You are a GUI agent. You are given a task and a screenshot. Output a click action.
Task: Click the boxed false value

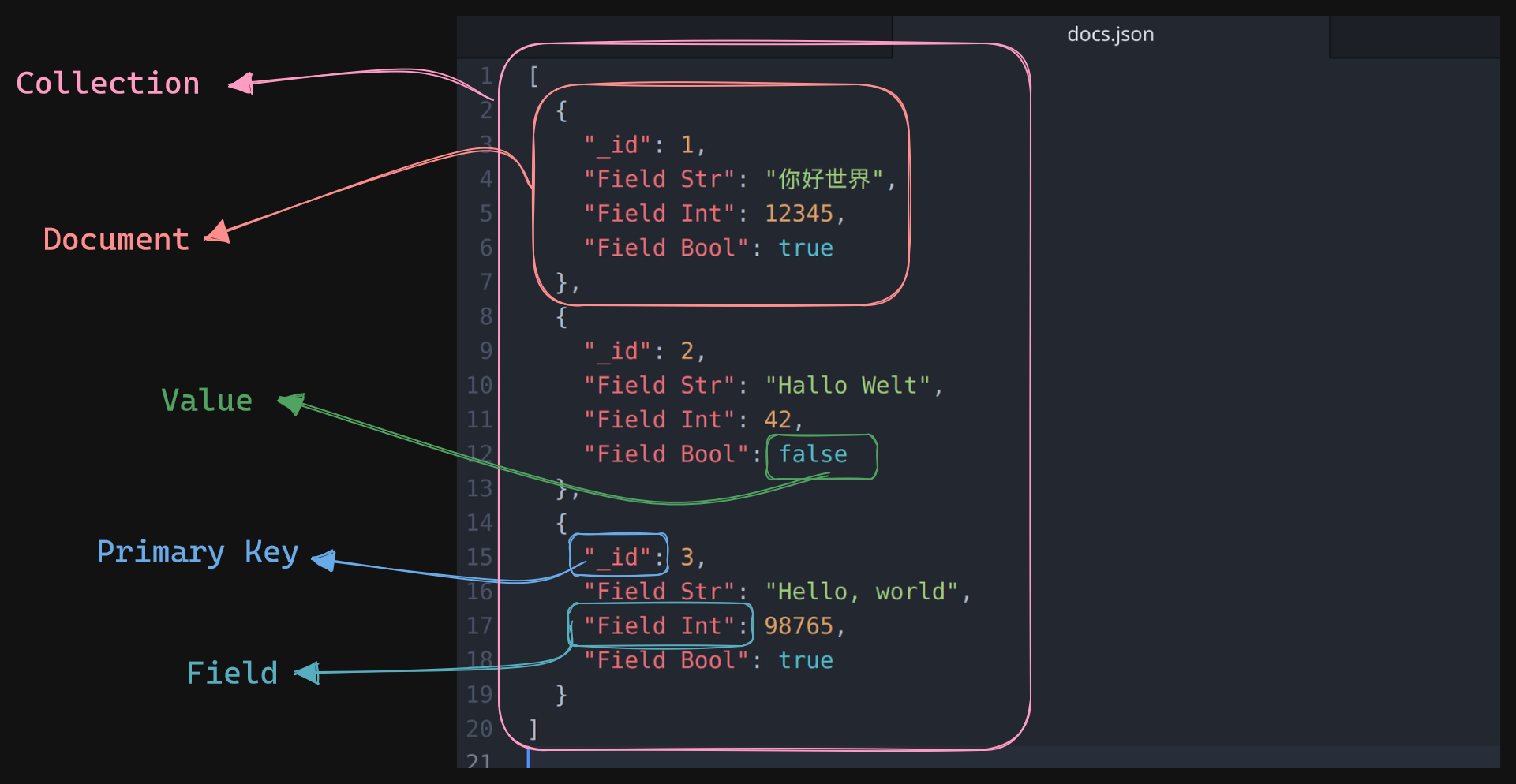pyautogui.click(x=813, y=455)
